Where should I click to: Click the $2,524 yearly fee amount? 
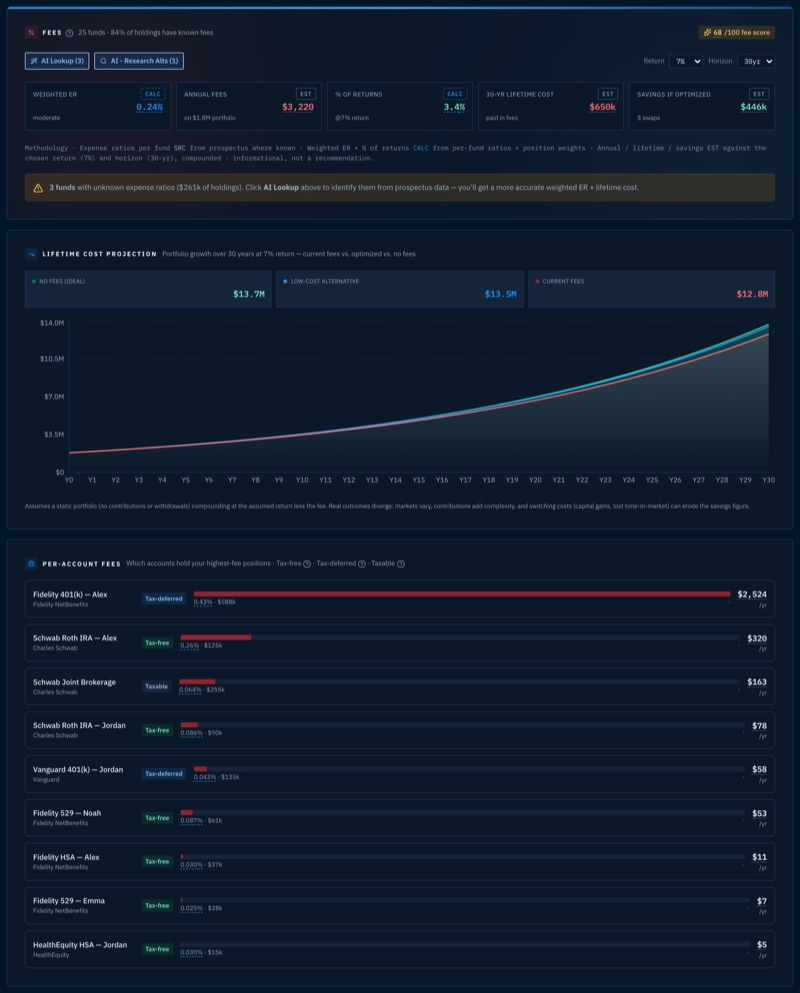pos(752,595)
